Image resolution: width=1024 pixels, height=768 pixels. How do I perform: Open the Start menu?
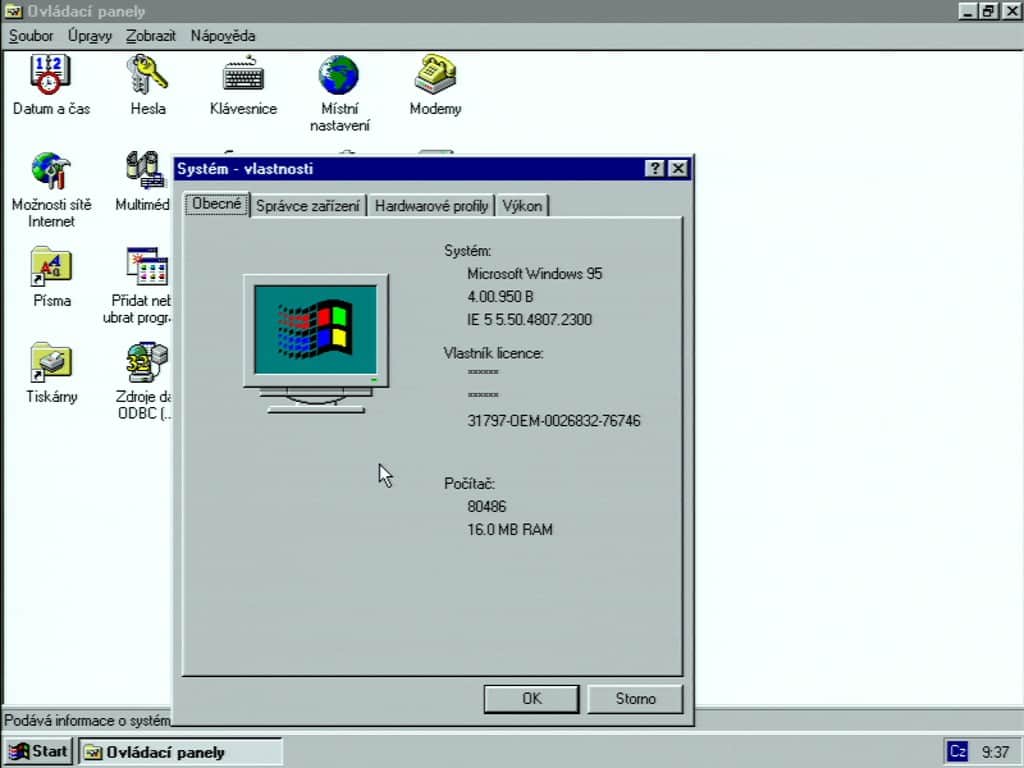39,751
